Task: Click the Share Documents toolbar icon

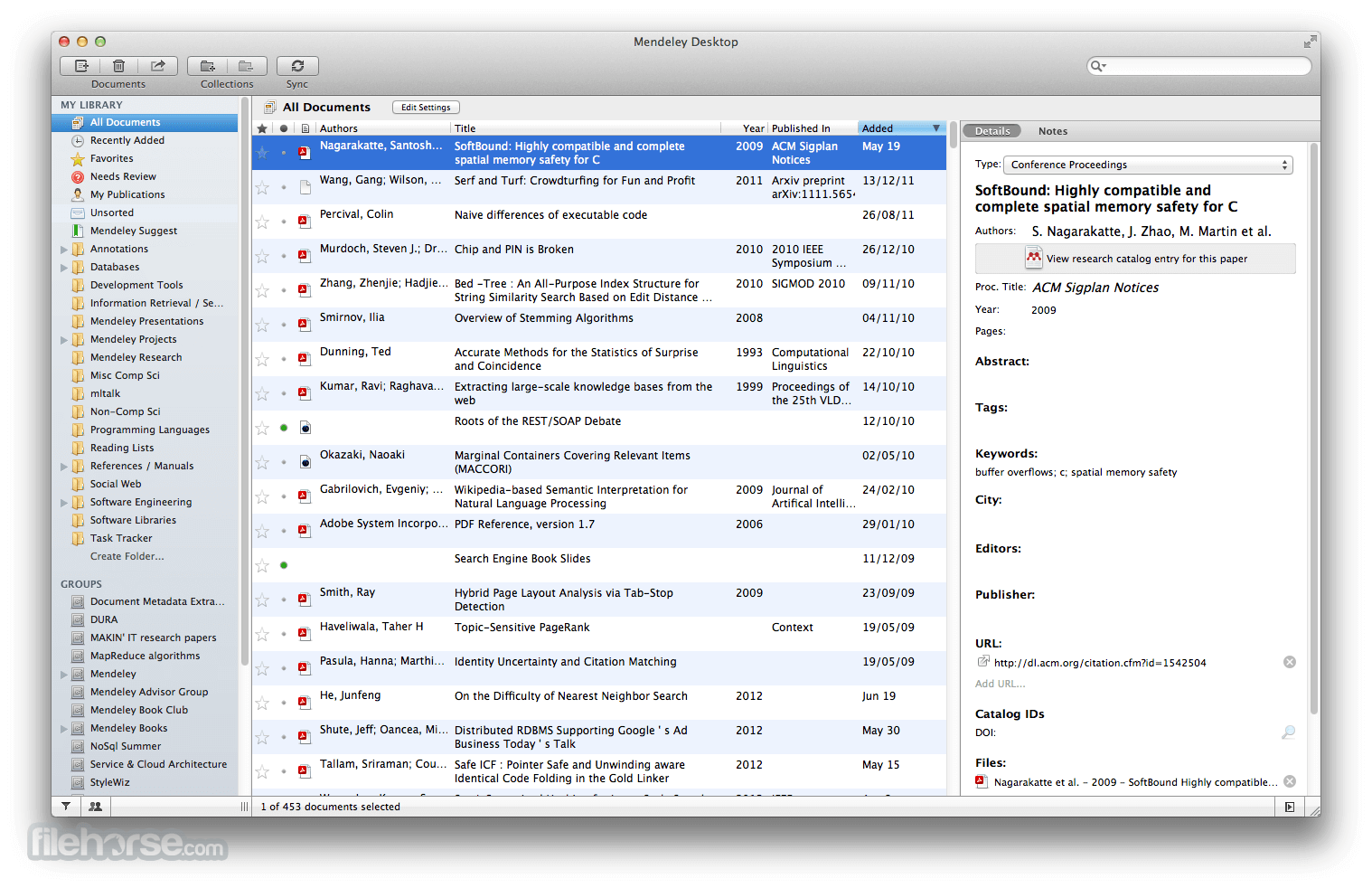Action: 157,66
